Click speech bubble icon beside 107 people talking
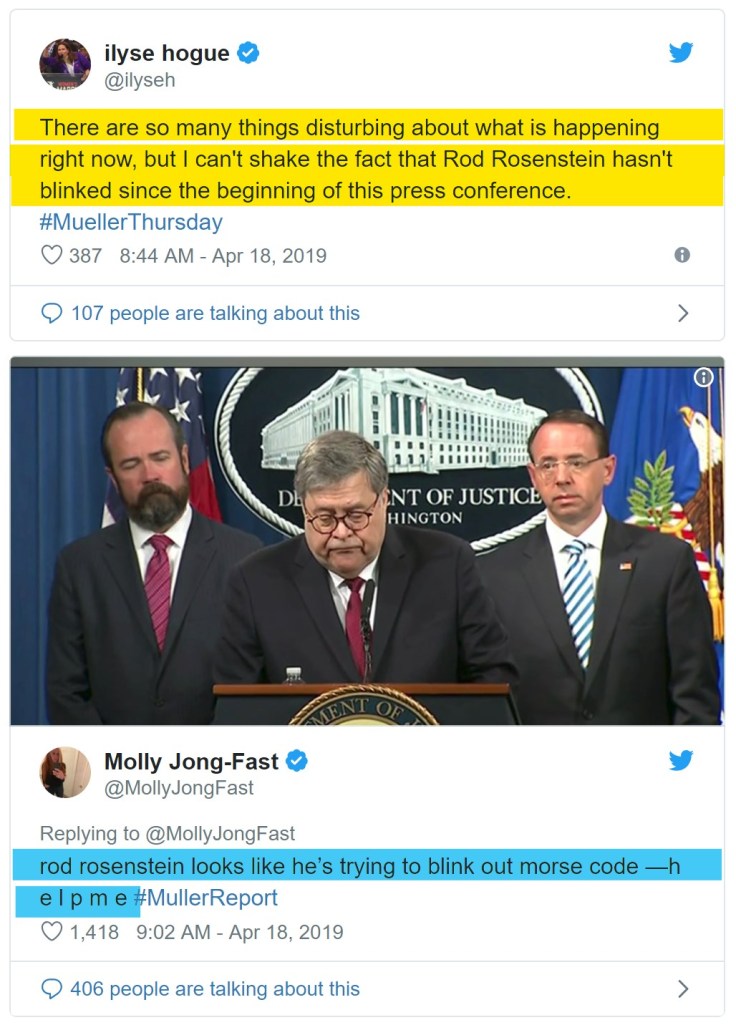This screenshot has width=736, height=1025. pyautogui.click(x=51, y=313)
